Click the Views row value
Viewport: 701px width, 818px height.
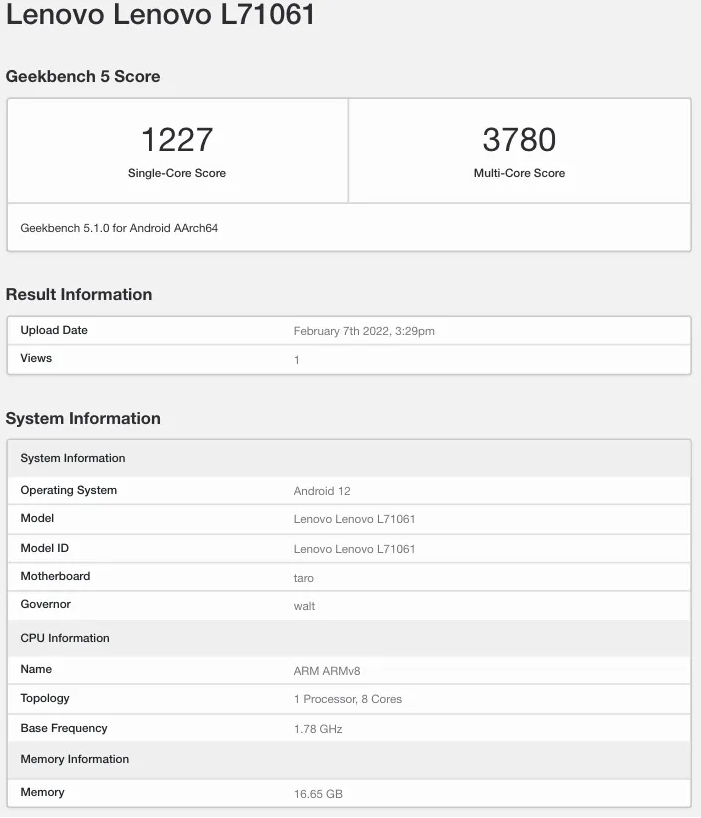[297, 360]
